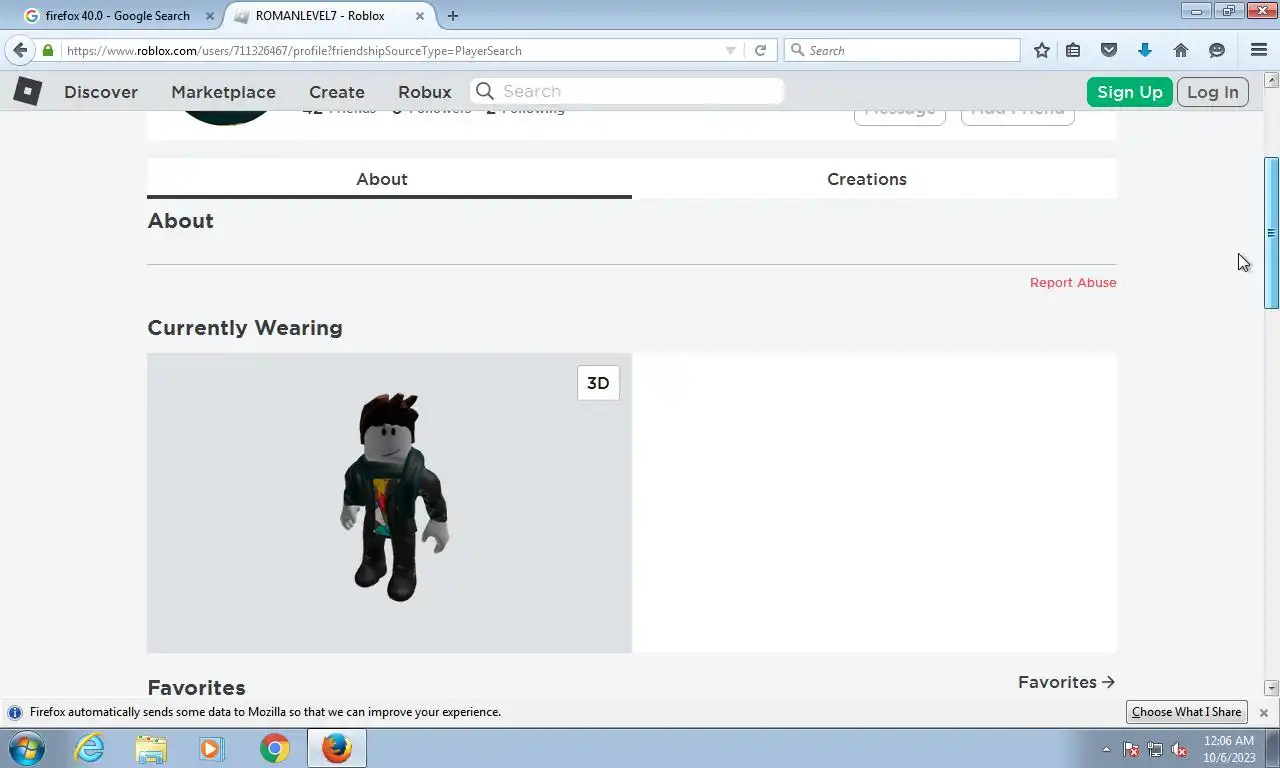Launch Google Chrome from the taskbar
The width and height of the screenshot is (1280, 768).
click(x=275, y=748)
